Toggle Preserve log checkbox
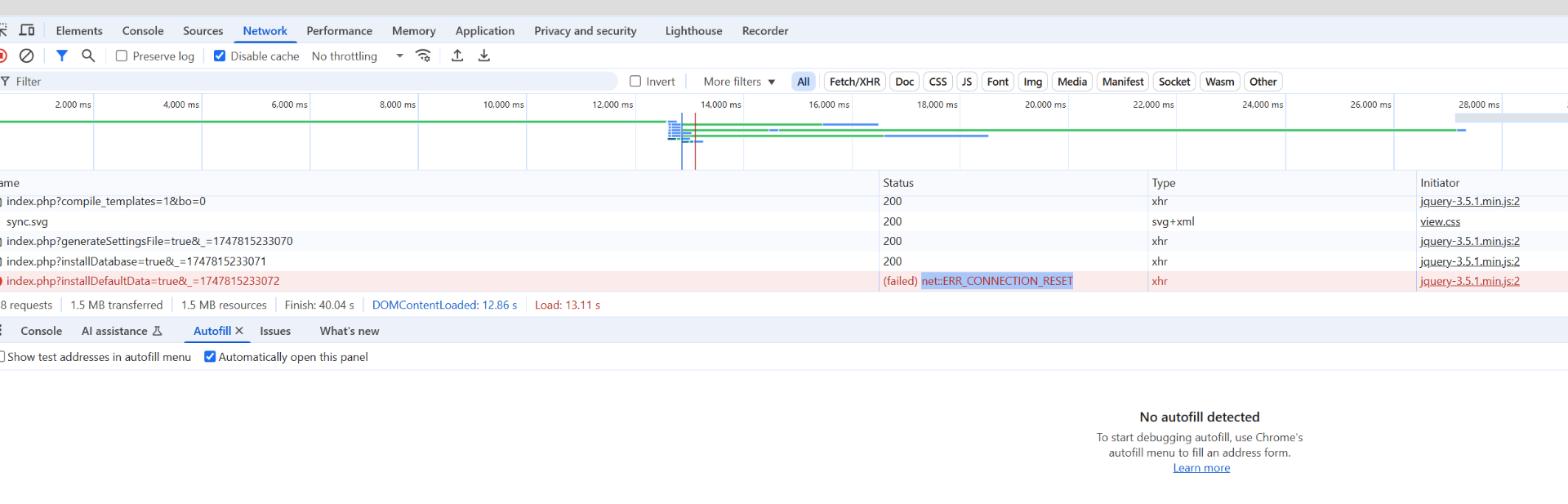Screen dimensions: 1568x504 pos(122,56)
